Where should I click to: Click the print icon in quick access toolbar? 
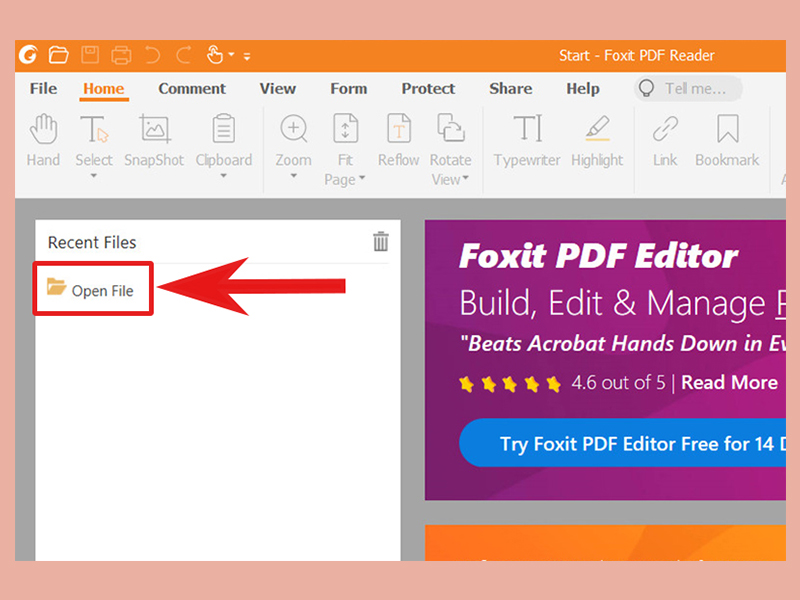pos(121,55)
